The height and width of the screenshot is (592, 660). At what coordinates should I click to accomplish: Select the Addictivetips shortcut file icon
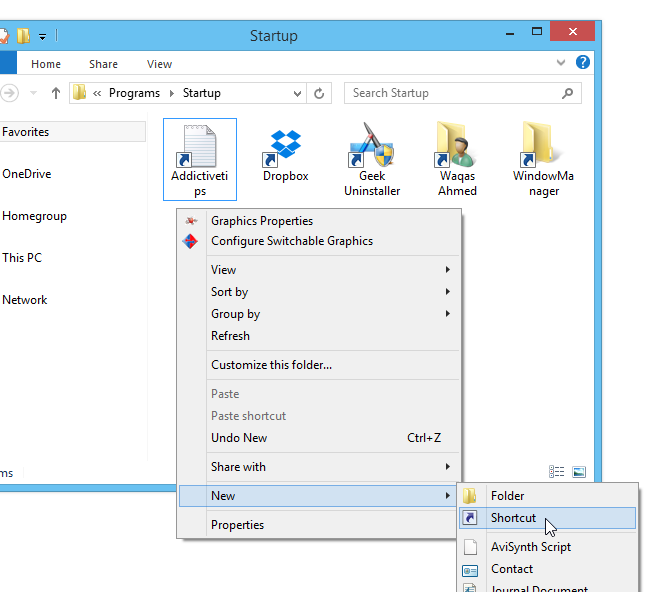[x=200, y=147]
